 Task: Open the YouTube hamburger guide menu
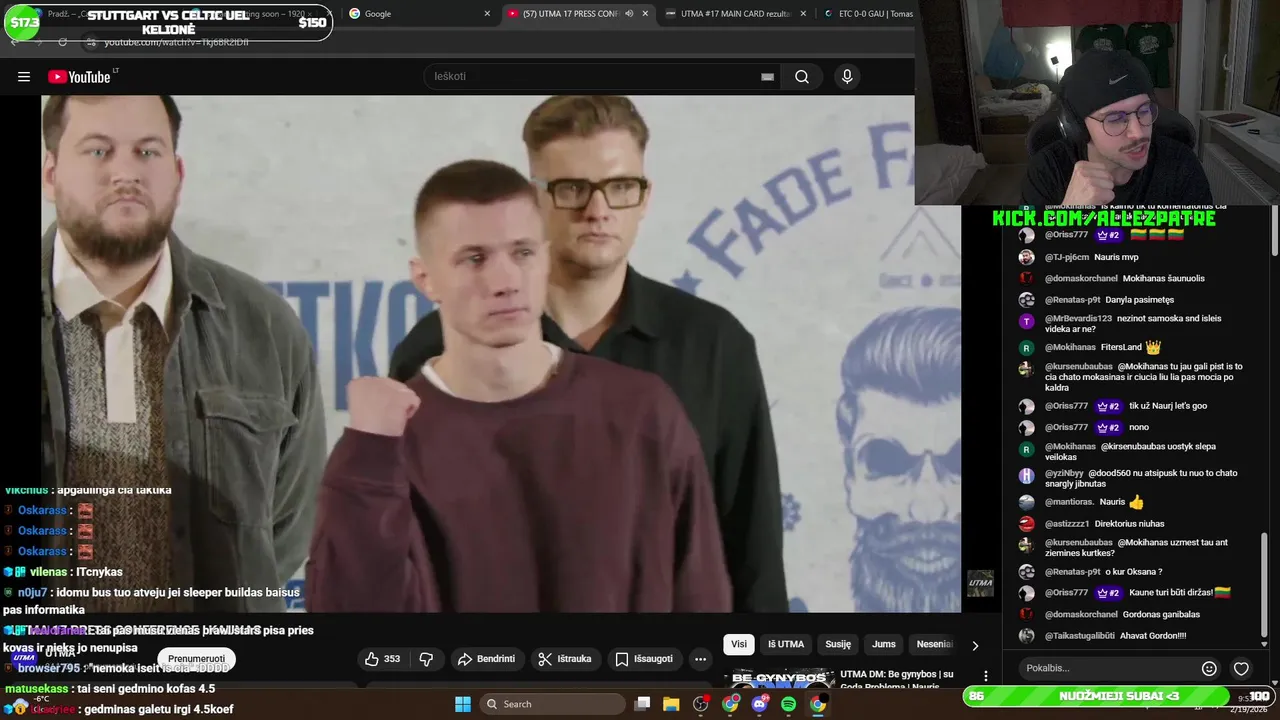tap(24, 77)
